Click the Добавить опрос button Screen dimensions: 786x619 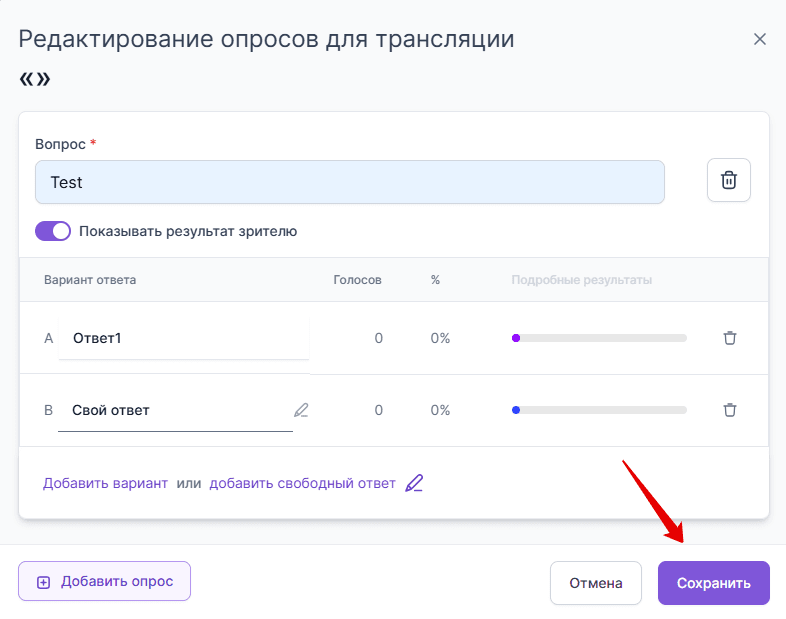click(104, 581)
